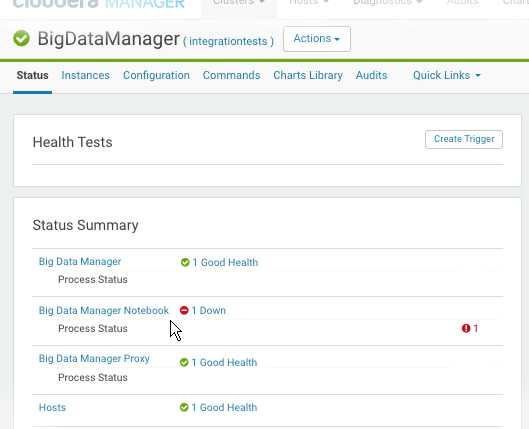Click green check icon on Proxy row
The image size is (529, 429).
pos(184,363)
